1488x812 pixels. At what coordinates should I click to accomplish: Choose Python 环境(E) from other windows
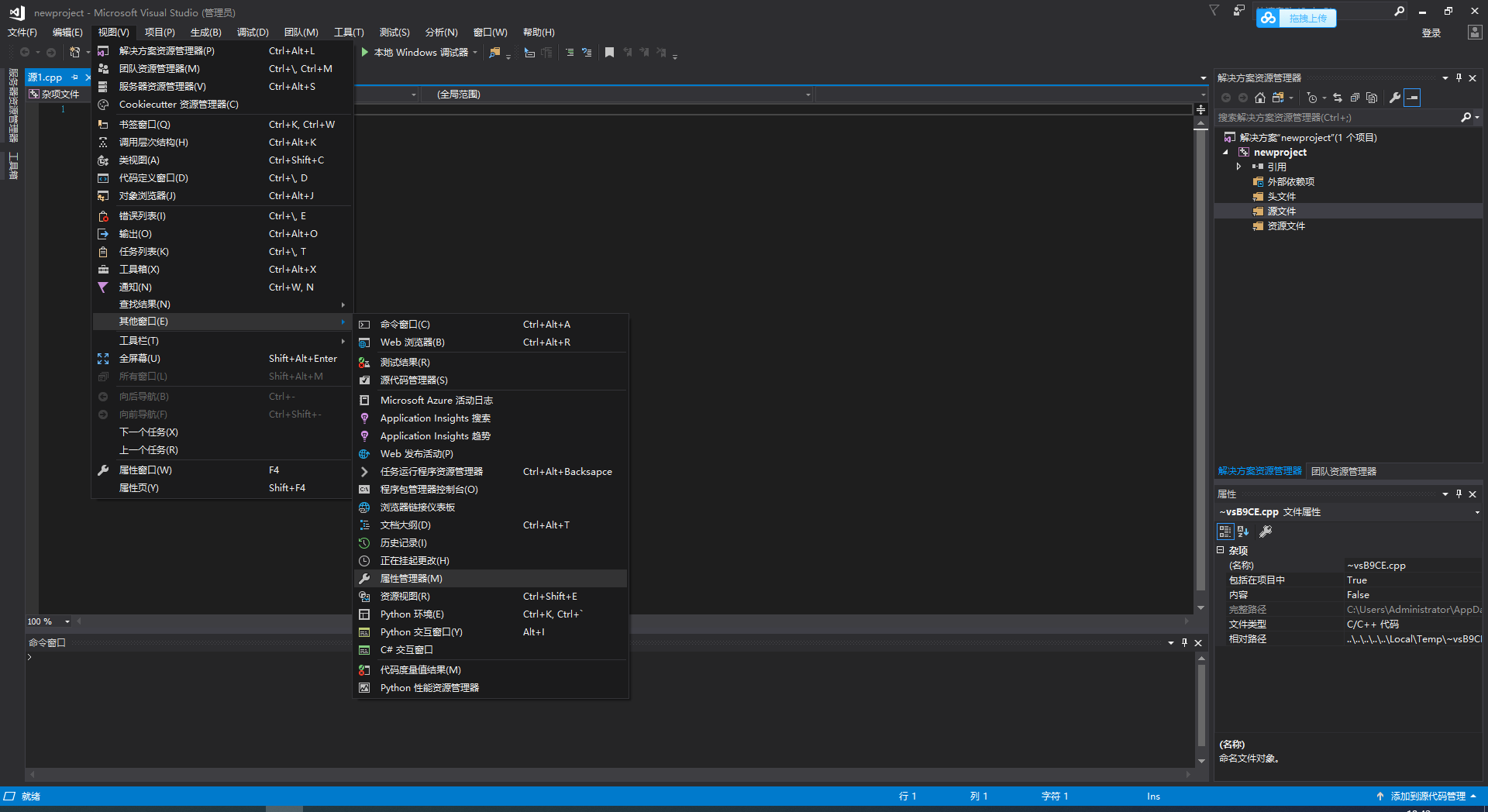tap(491, 614)
